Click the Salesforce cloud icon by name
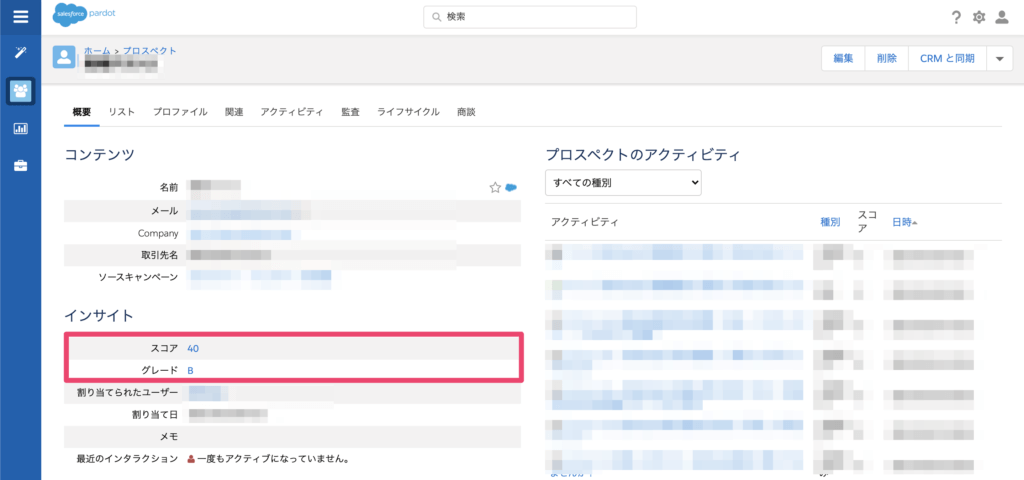This screenshot has width=1024, height=480. [x=511, y=188]
